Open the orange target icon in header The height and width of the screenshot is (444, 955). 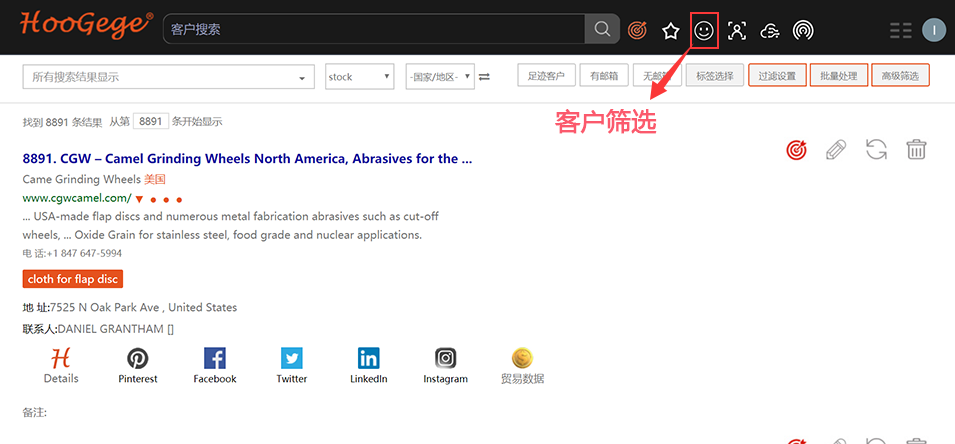[637, 30]
